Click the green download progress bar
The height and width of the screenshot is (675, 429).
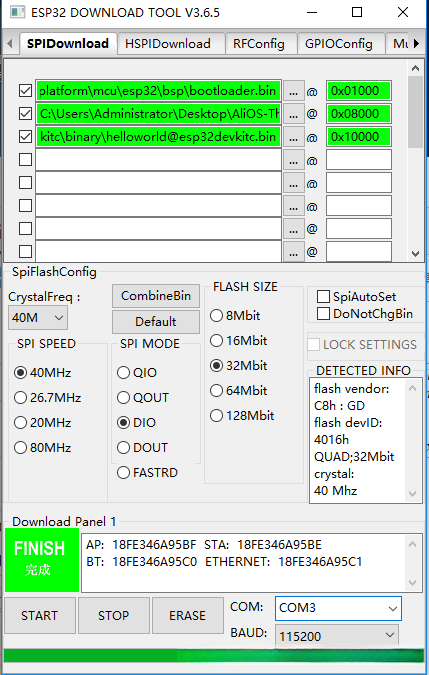[214, 656]
